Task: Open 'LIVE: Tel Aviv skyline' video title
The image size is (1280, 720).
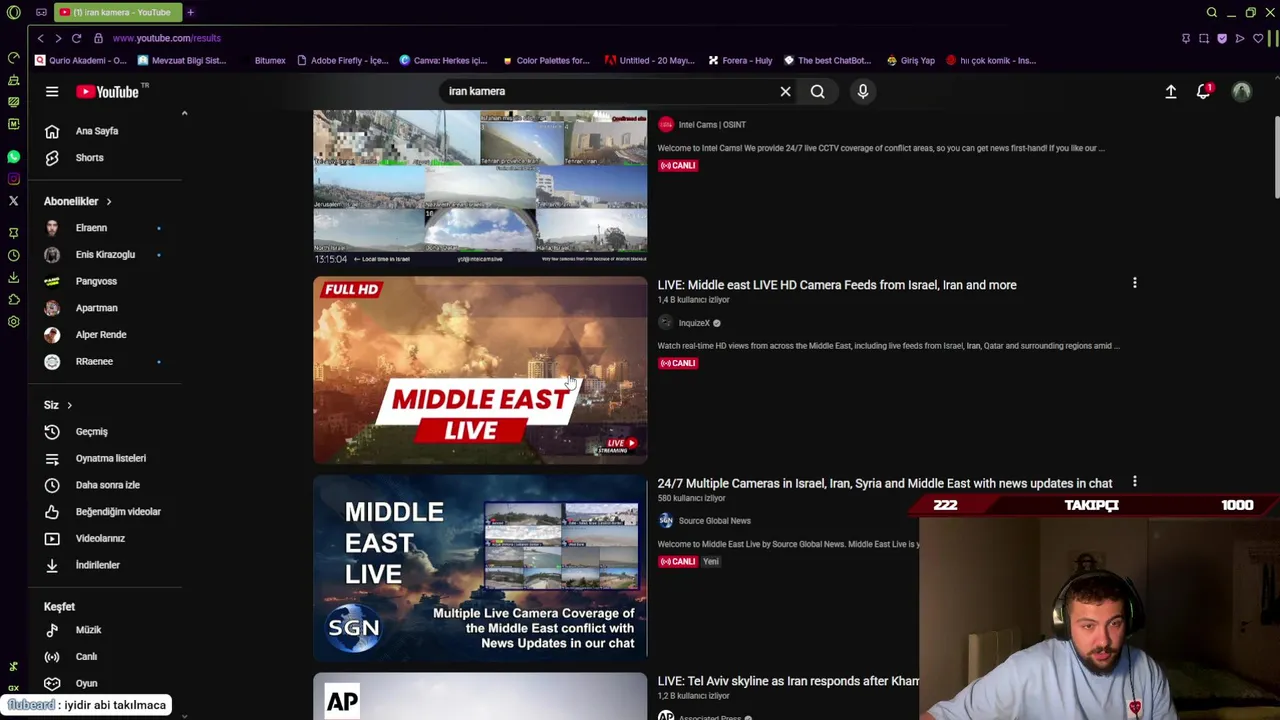Action: point(788,681)
